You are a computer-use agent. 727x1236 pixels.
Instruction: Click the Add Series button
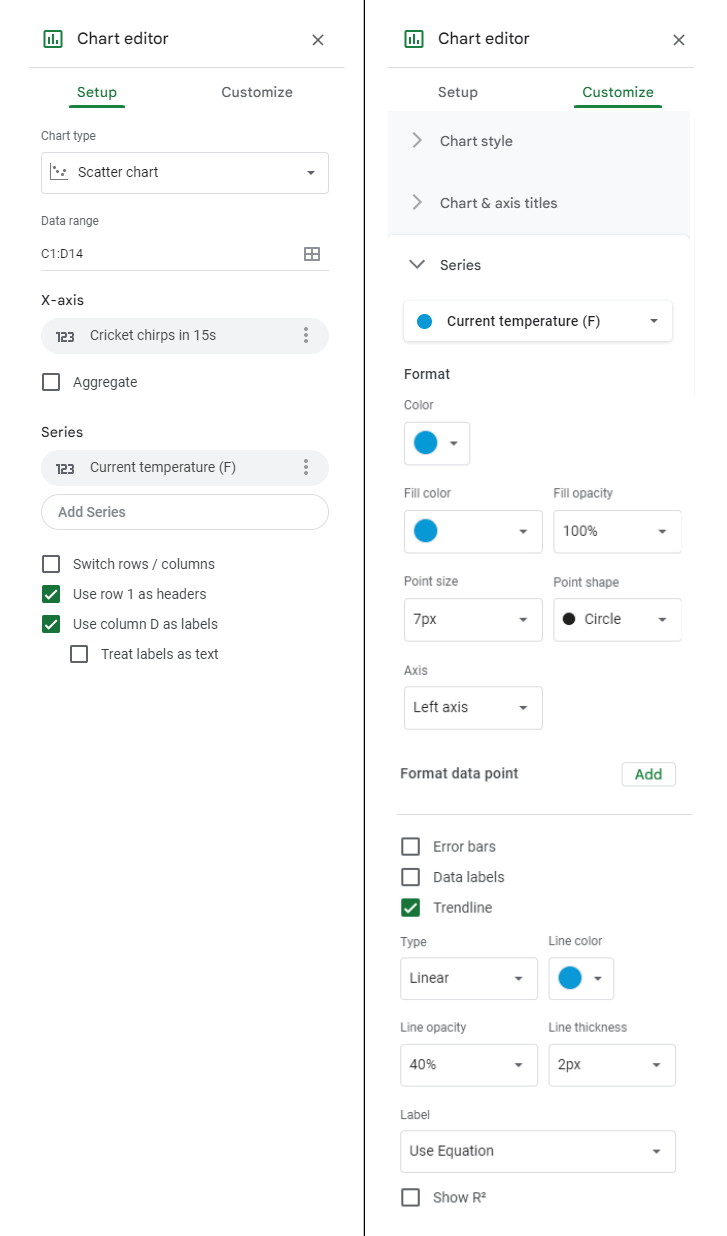coord(185,512)
